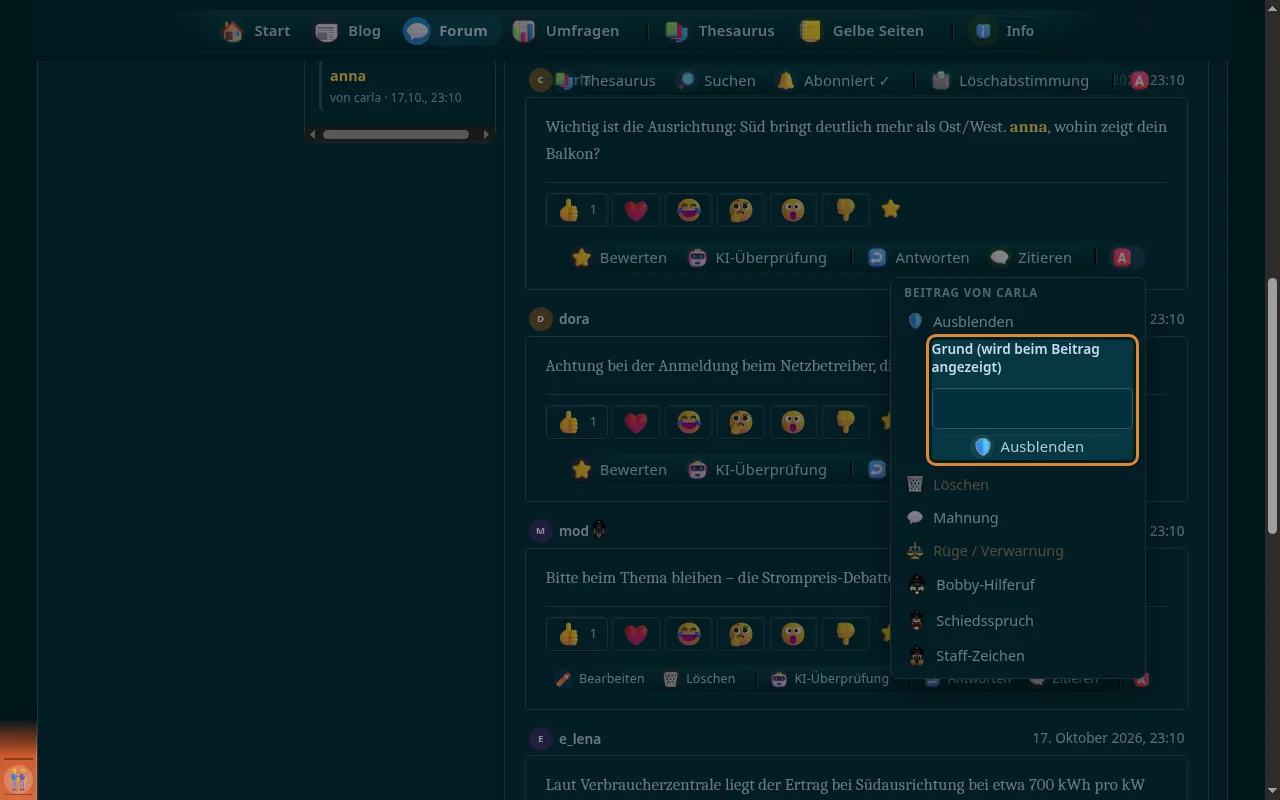Add laughing emoji reaction to mod's post
This screenshot has width=1280, height=800.
click(689, 634)
